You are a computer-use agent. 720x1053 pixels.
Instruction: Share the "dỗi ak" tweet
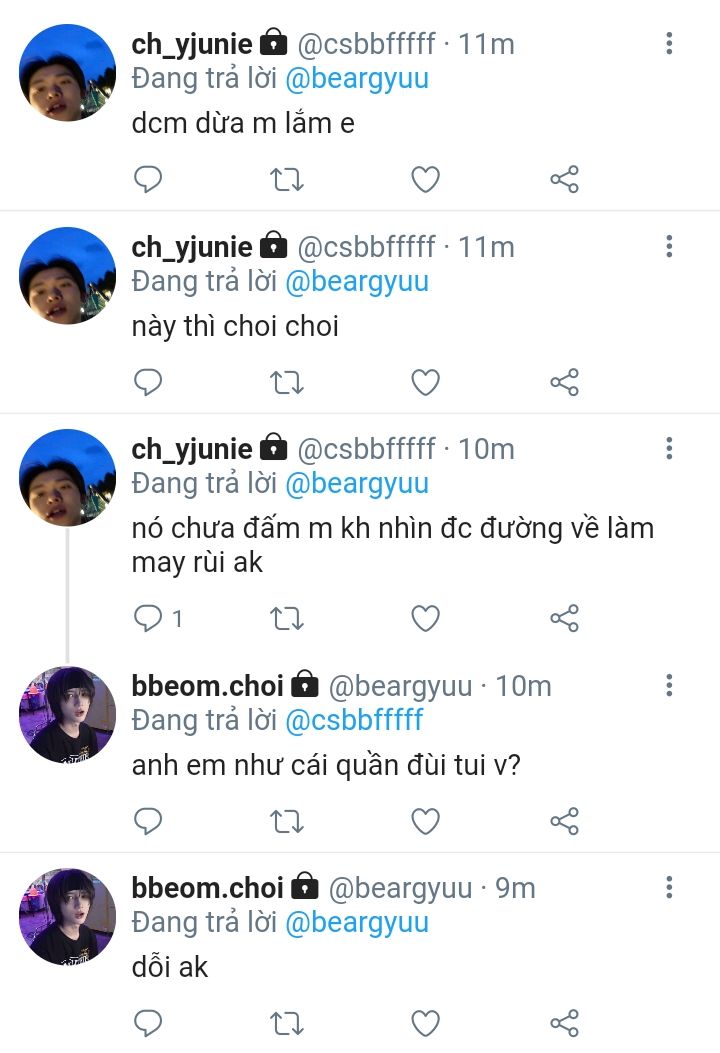(564, 1023)
